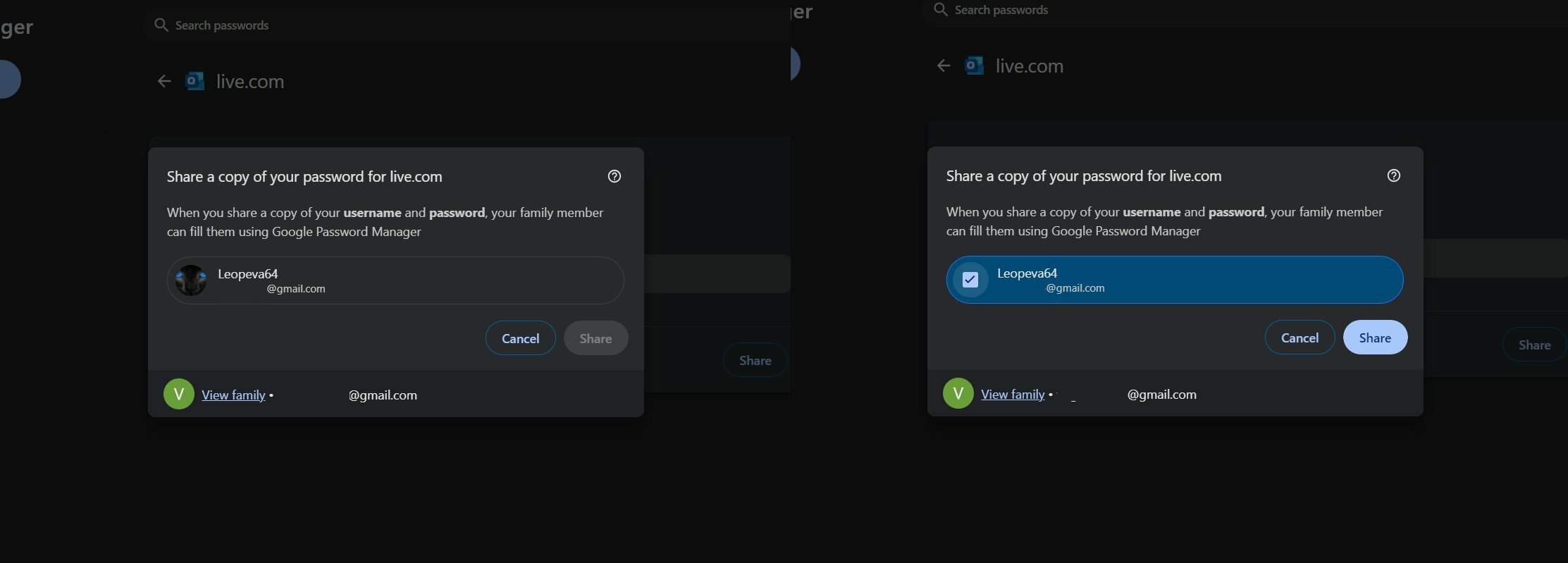Click the enabled light-blue Share button
The image size is (1568, 563).
[1376, 338]
